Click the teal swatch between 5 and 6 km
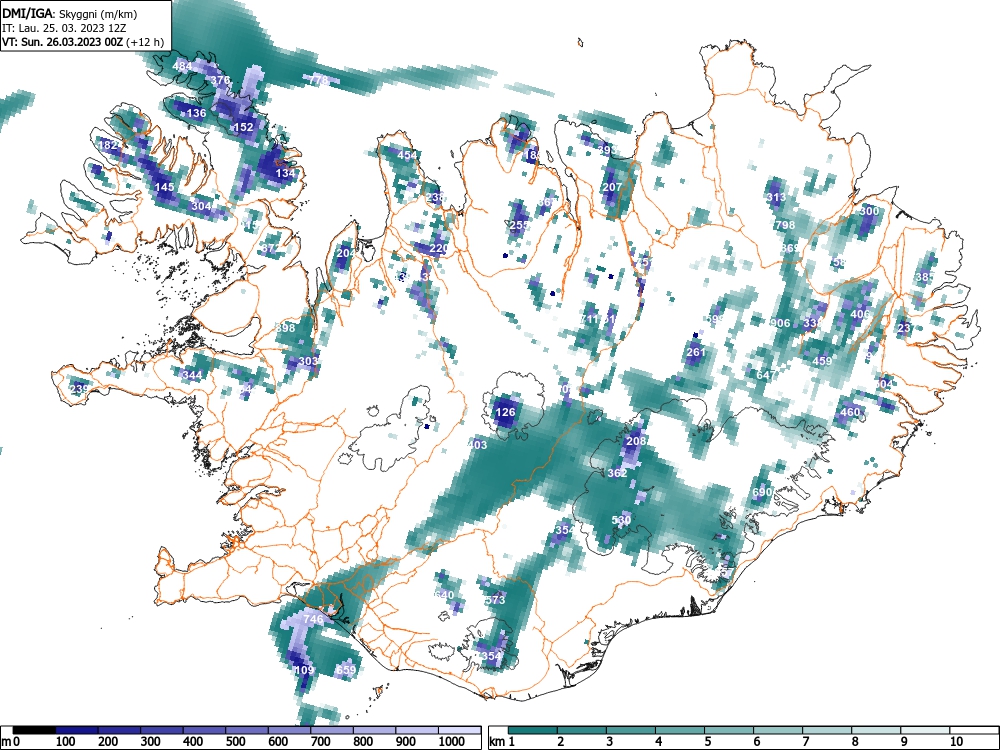 pyautogui.click(x=729, y=730)
